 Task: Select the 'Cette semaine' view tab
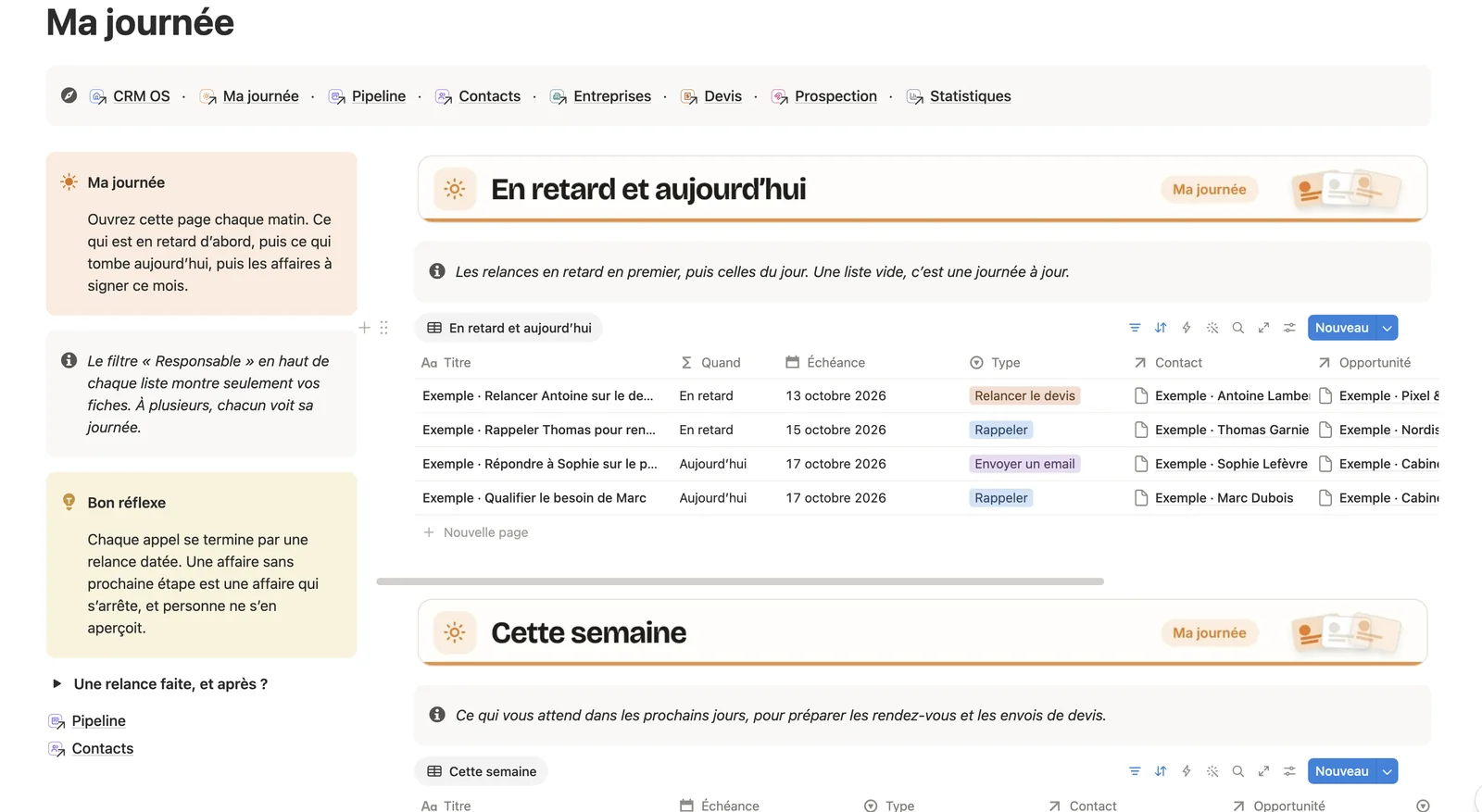[x=482, y=771]
